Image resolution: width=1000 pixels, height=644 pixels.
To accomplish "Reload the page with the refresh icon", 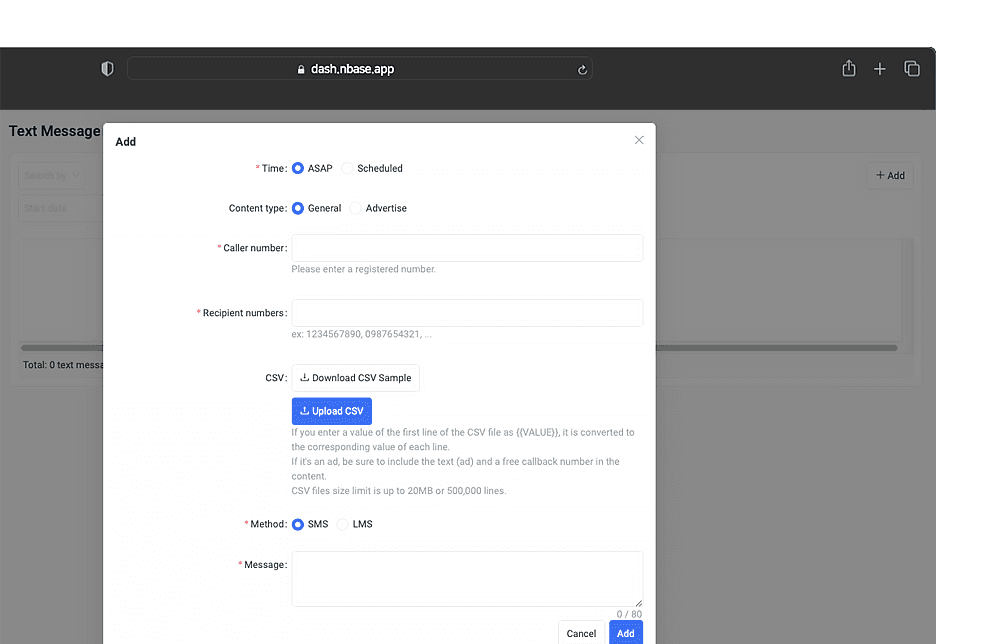I will (x=582, y=70).
